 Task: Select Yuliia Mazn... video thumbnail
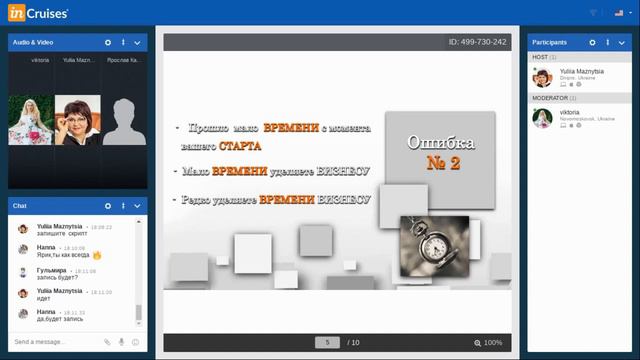[x=78, y=120]
